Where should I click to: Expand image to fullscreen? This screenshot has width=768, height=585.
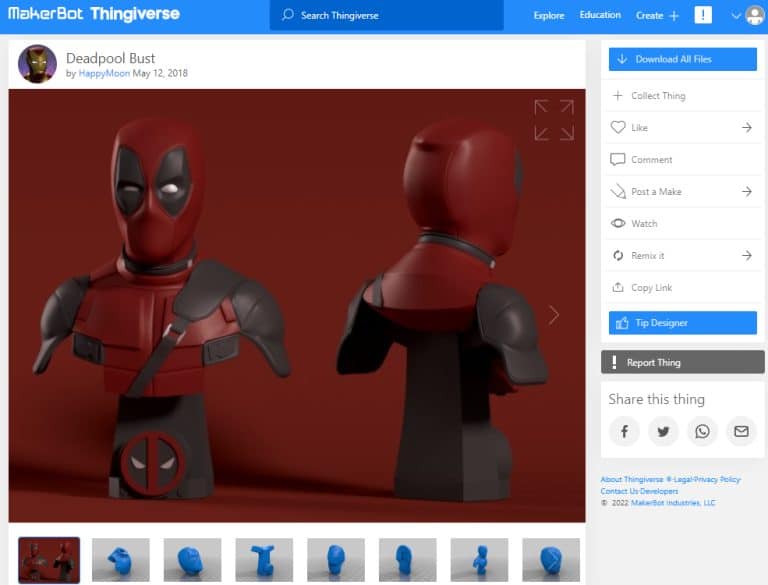(x=554, y=120)
